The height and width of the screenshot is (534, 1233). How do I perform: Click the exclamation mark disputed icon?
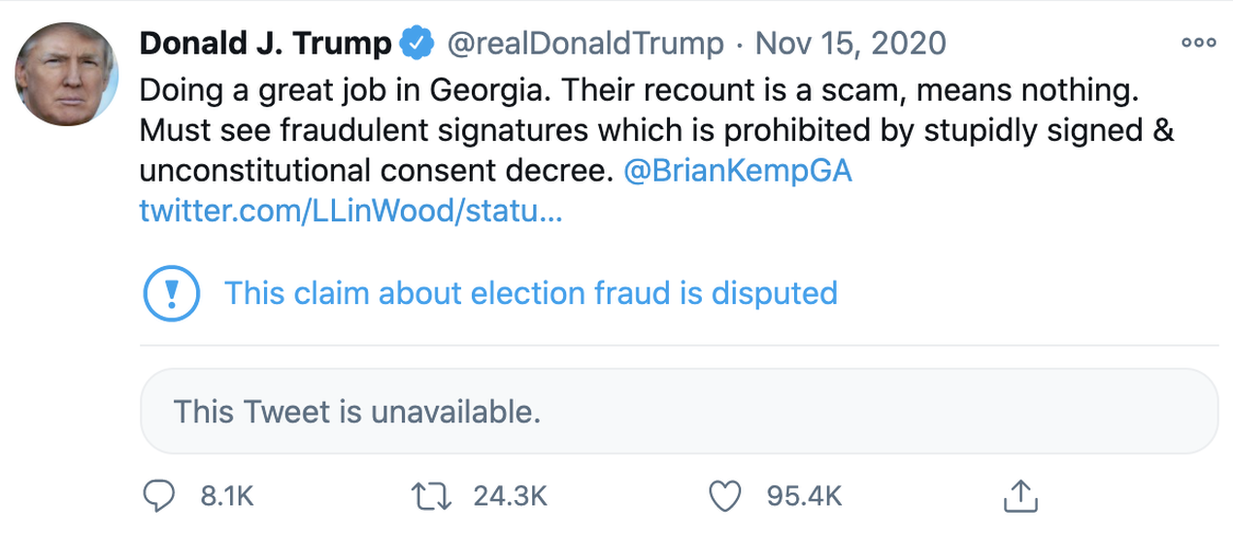point(172,293)
